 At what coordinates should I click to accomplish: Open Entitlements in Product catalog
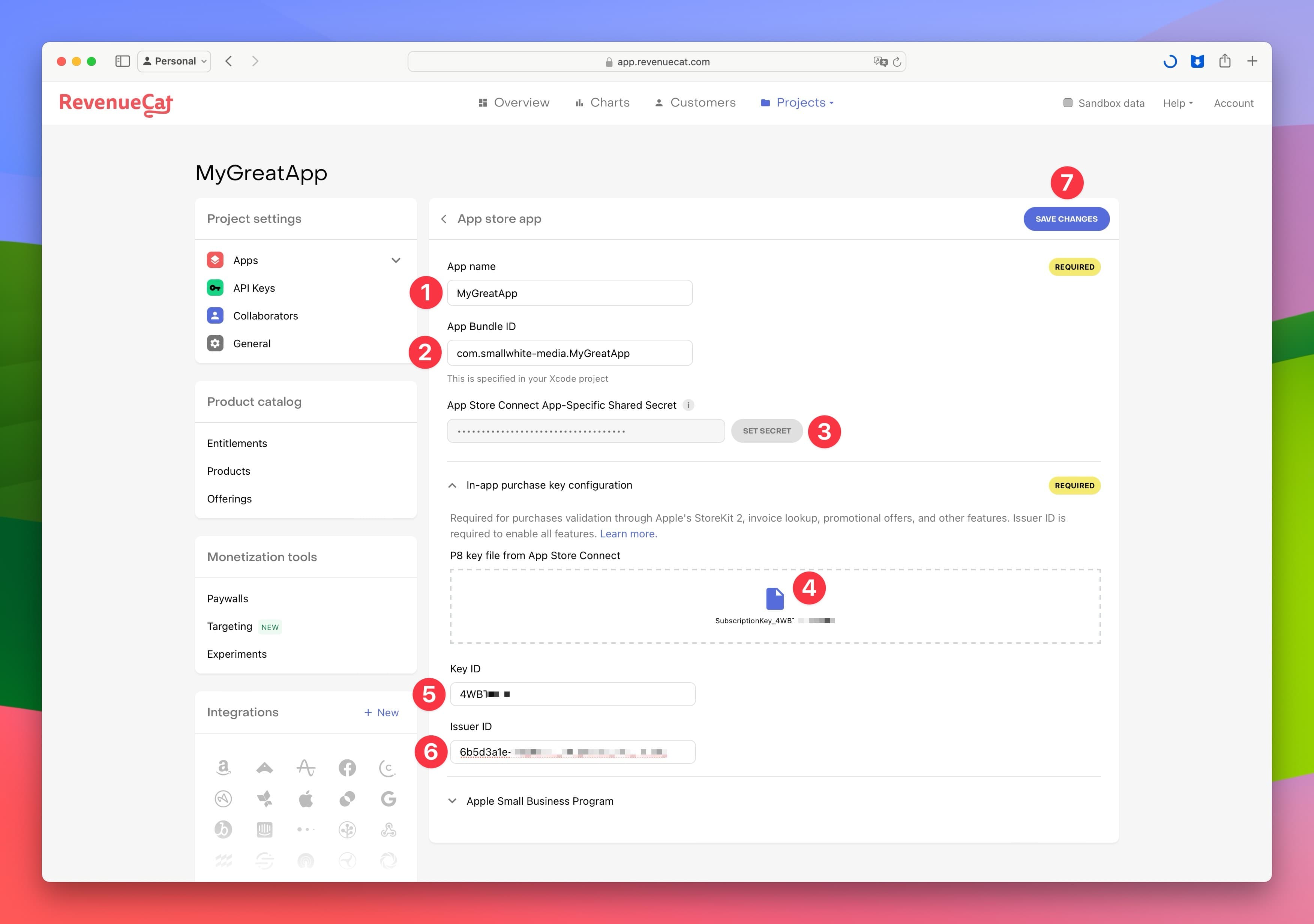[x=237, y=443]
